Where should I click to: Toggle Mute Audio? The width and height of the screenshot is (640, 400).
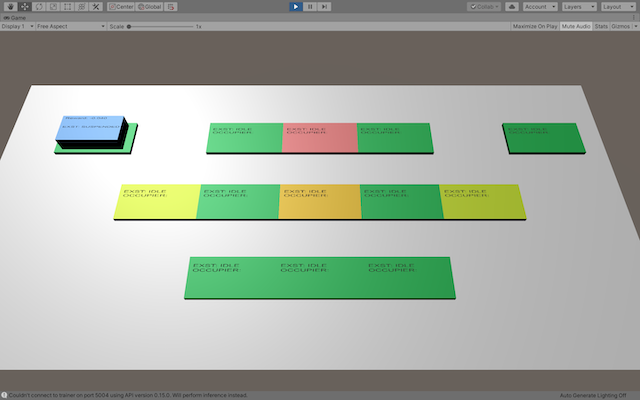tap(575, 26)
